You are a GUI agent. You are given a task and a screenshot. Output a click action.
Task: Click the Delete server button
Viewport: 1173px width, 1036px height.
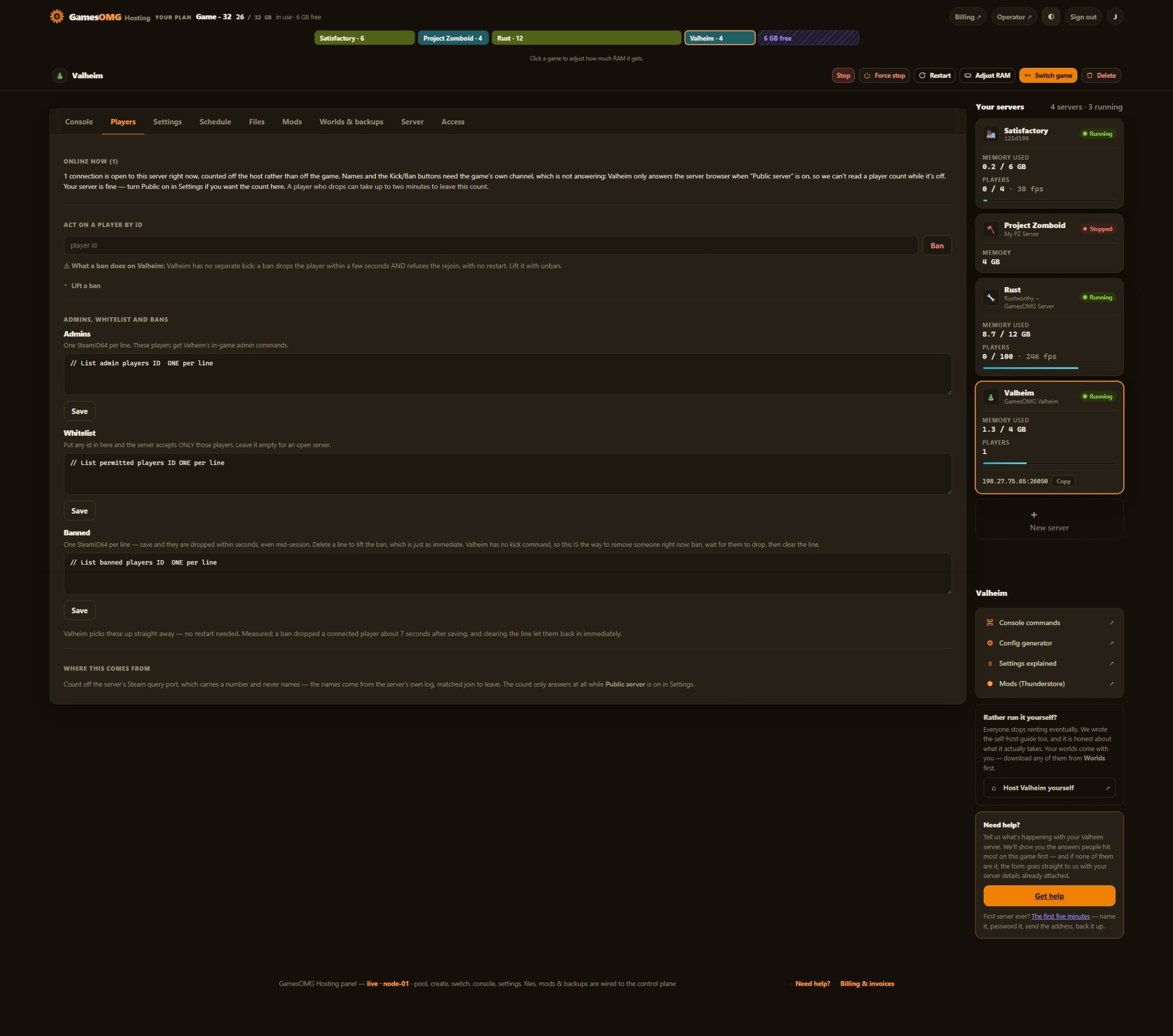(1100, 76)
